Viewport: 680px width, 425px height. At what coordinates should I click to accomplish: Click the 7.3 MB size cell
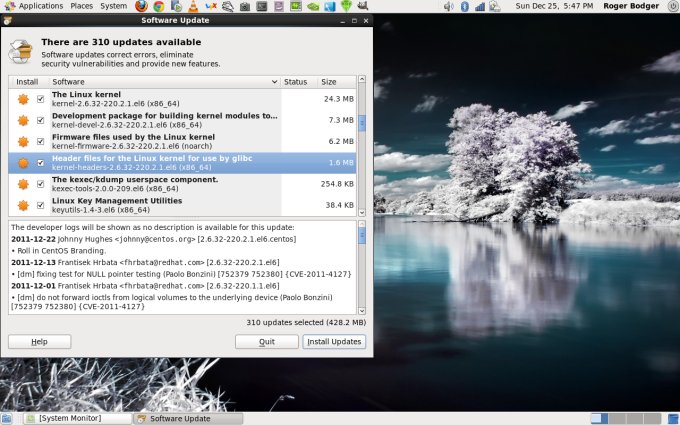[x=341, y=120]
